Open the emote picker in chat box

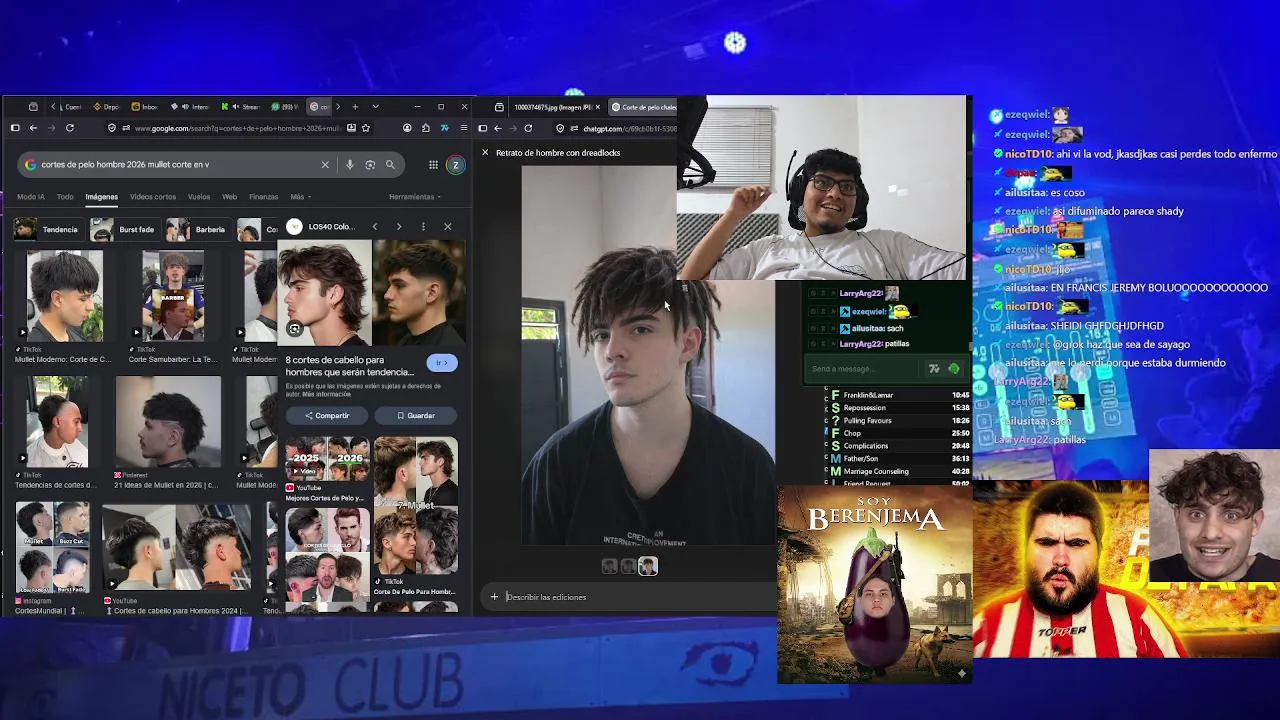pyautogui.click(x=953, y=369)
